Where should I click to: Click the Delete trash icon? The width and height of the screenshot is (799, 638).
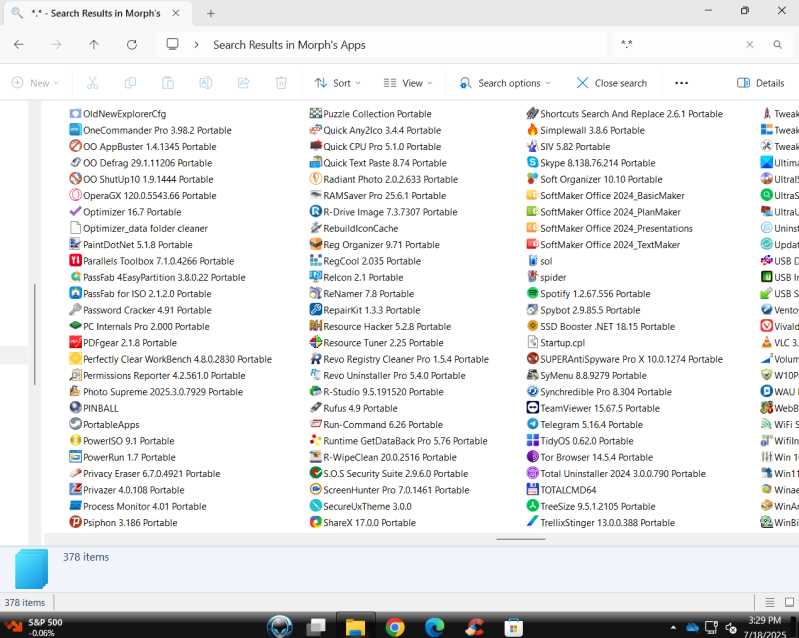[281, 83]
